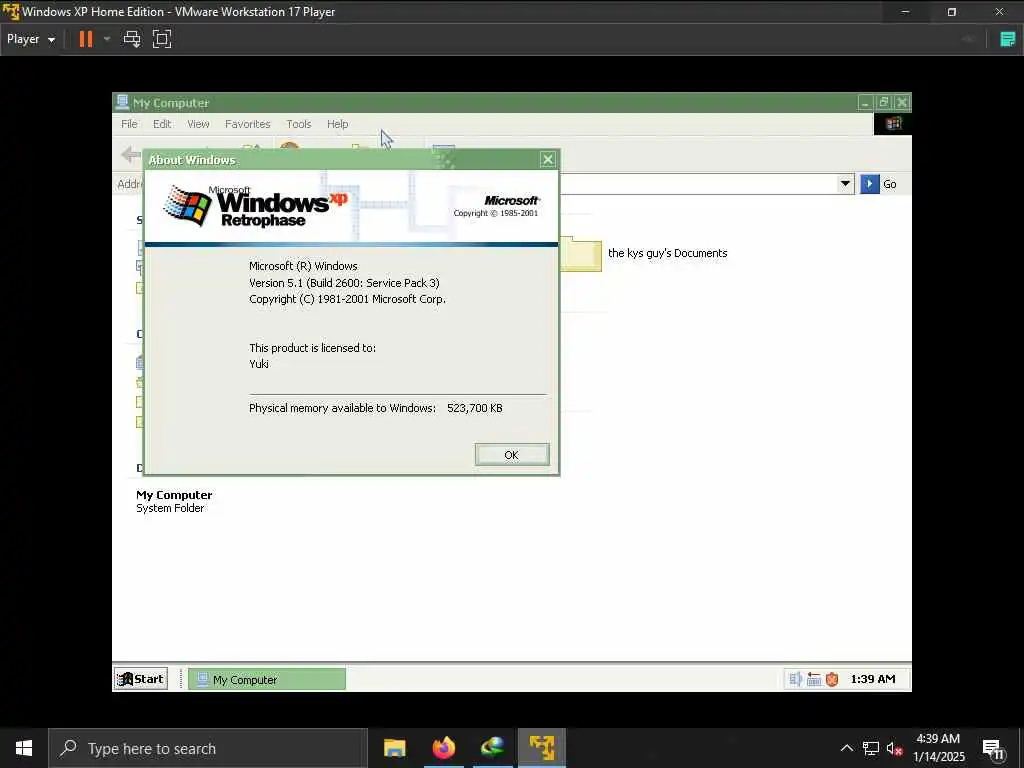Open the Help menu in My Computer
The image size is (1024, 768).
point(338,124)
